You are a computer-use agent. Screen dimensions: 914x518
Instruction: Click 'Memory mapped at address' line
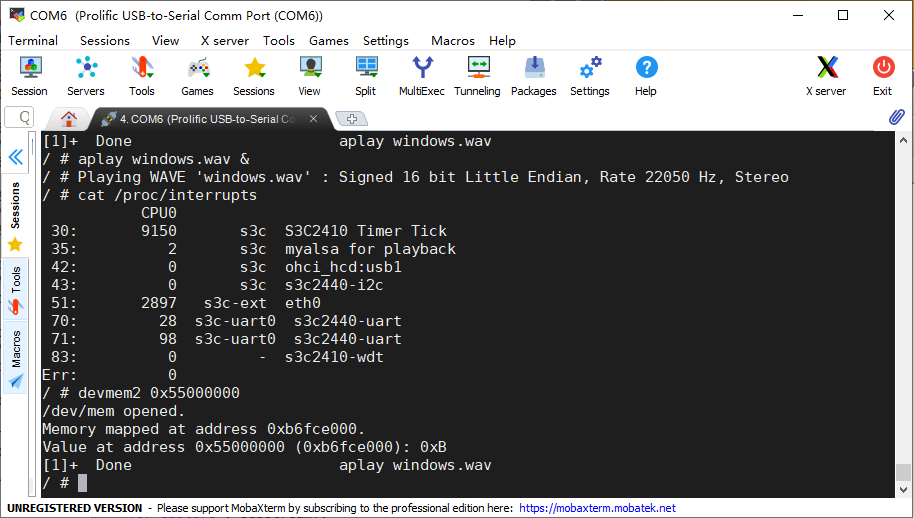click(x=203, y=429)
